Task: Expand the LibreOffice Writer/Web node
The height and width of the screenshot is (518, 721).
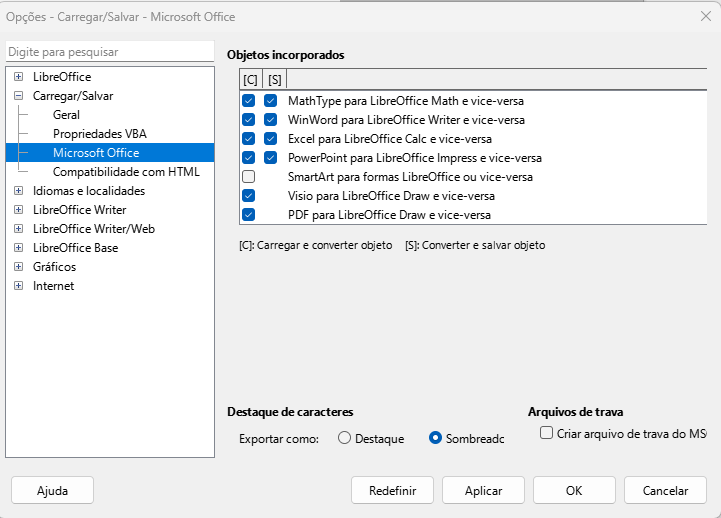Action: coord(18,228)
